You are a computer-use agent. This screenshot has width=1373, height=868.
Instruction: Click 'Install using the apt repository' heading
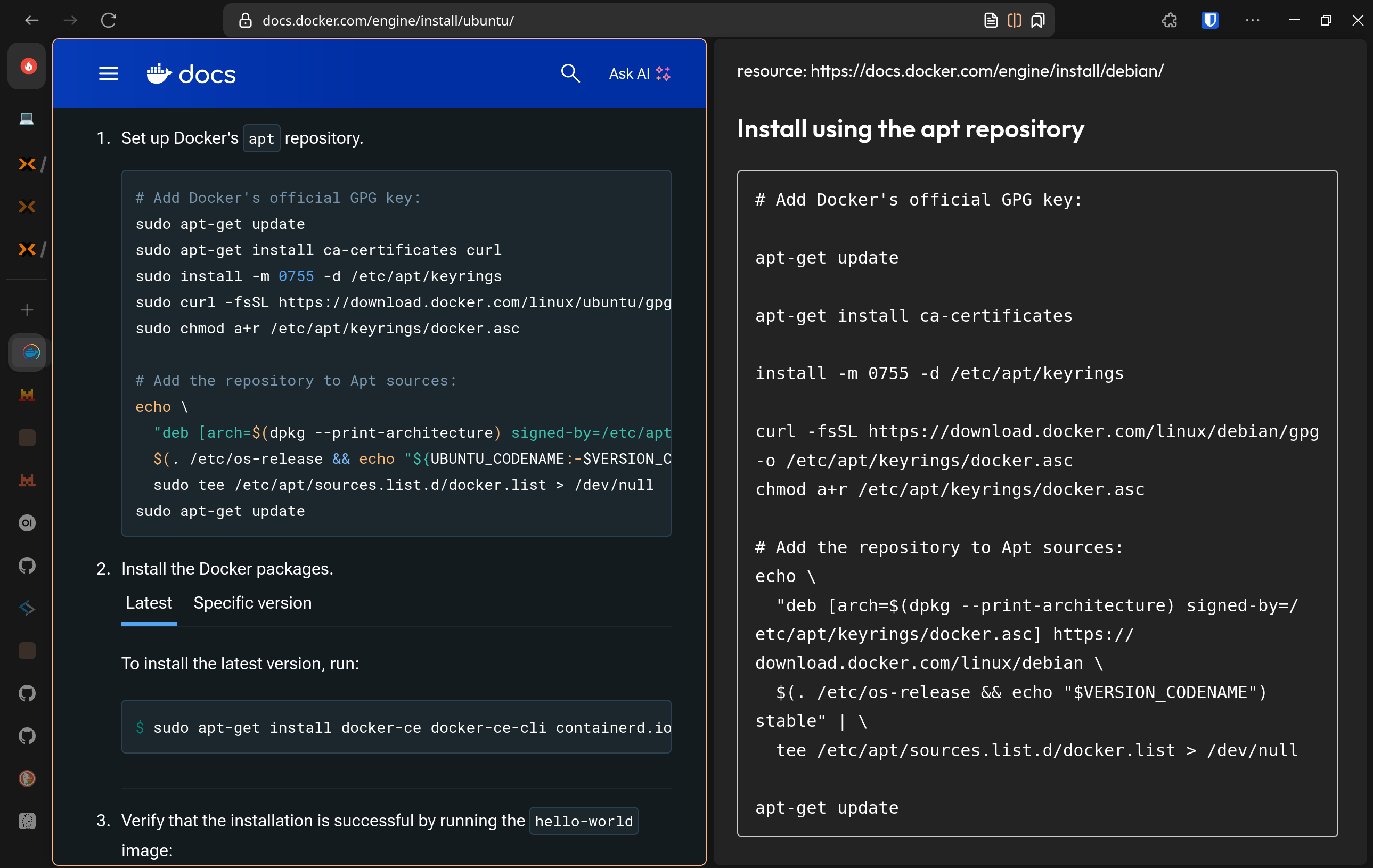(x=911, y=129)
